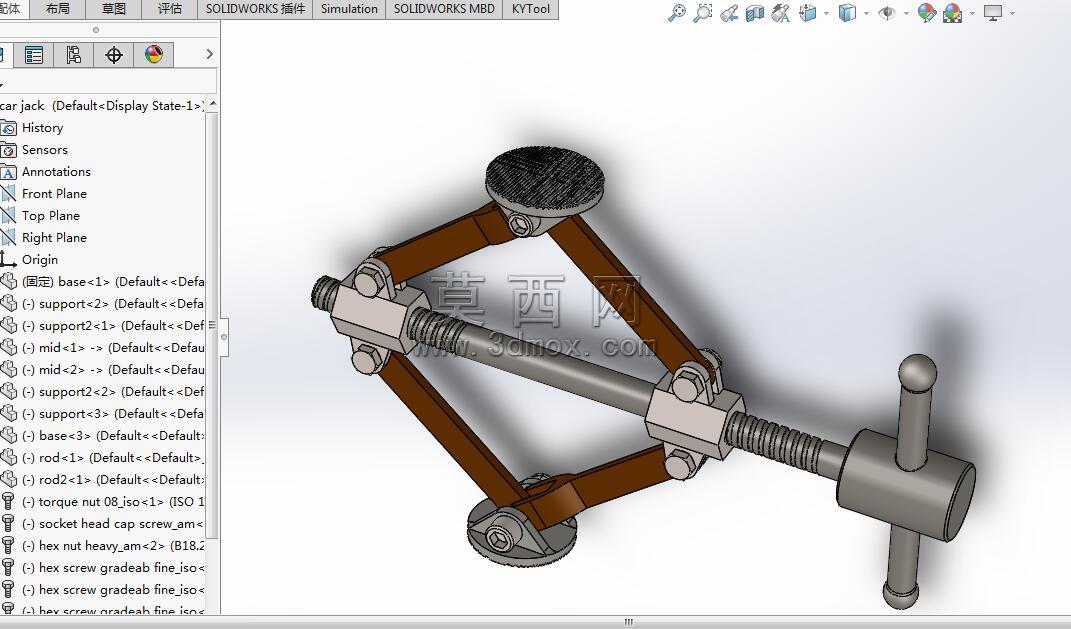
Task: Toggle the Hide/Show Items eye icon
Action: 887,13
